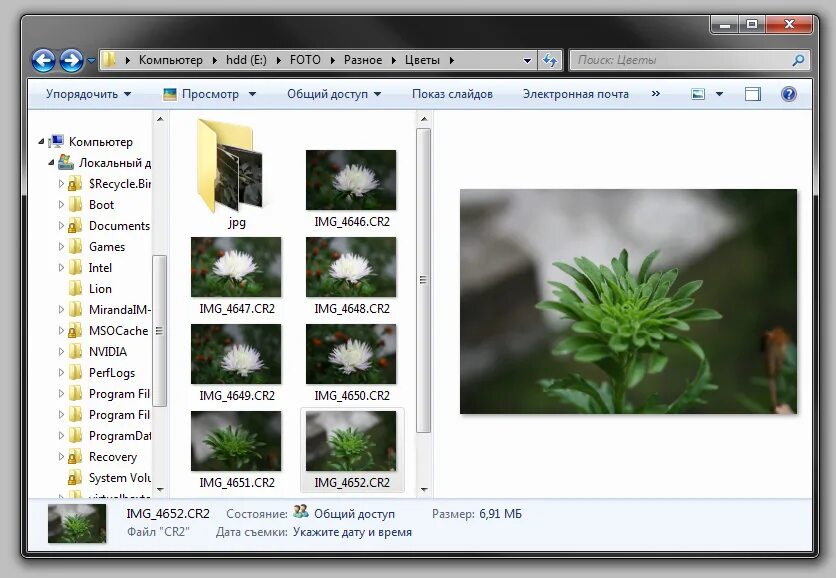This screenshot has width=836, height=578.
Task: Click the Просмотр toolbar button
Action: click(x=201, y=94)
